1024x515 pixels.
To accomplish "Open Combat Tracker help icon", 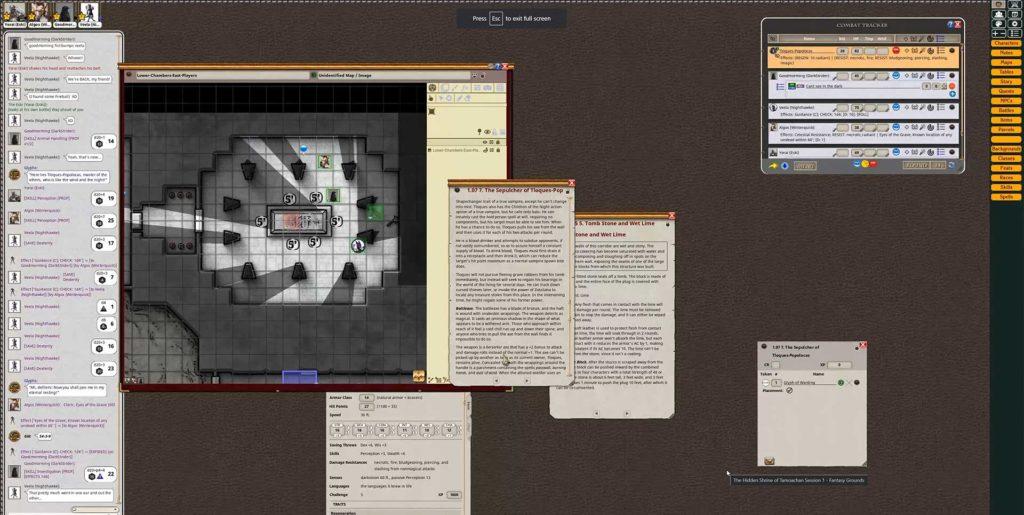I will tap(950, 25).
